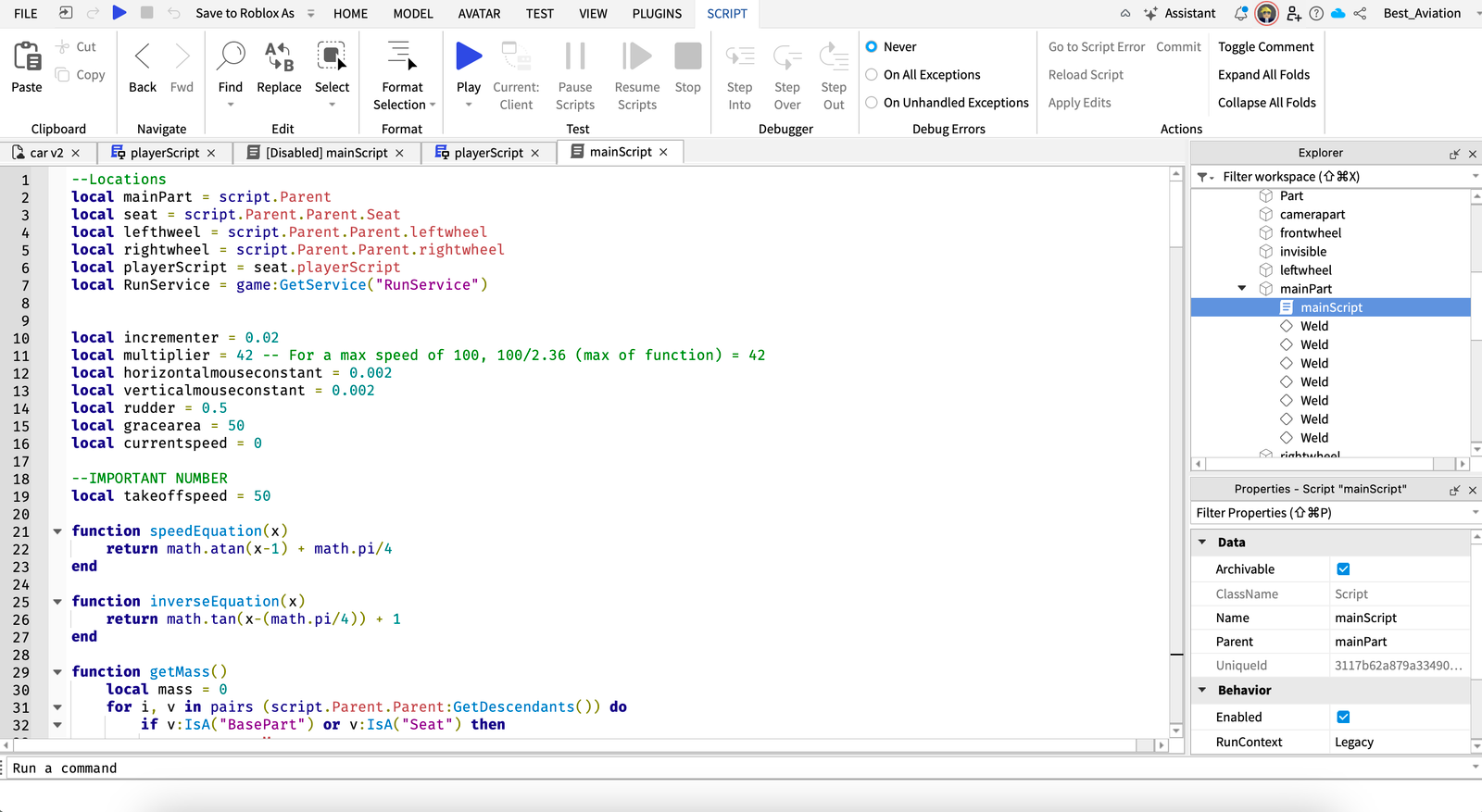The width and height of the screenshot is (1482, 812).
Task: Undock the Explorer panel
Action: [x=1454, y=154]
